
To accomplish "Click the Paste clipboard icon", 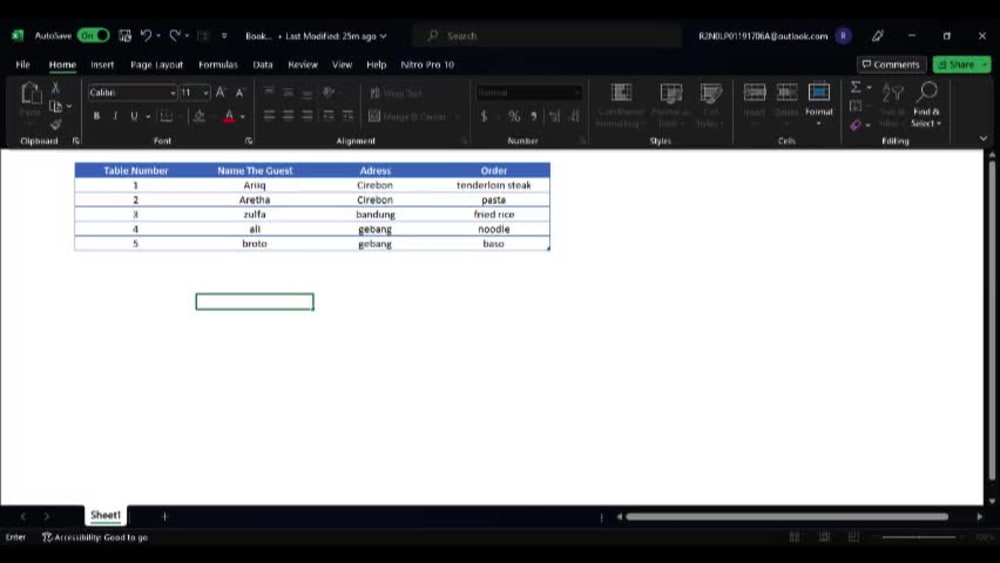I will point(30,94).
